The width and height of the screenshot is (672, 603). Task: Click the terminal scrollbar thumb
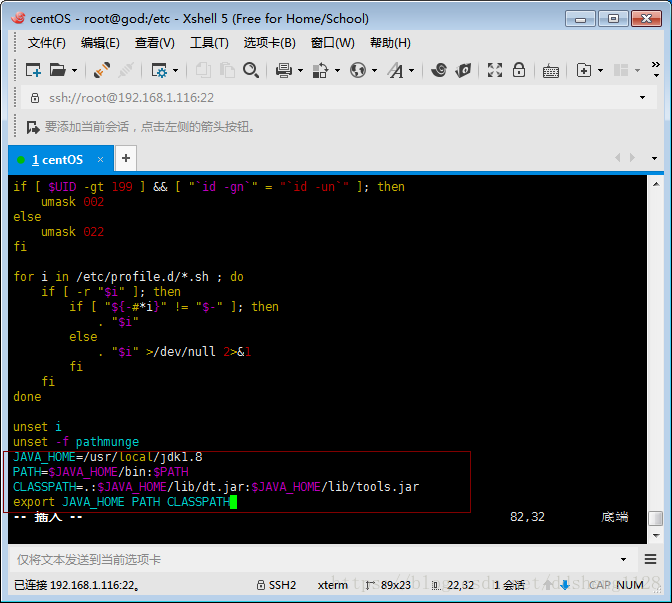656,518
